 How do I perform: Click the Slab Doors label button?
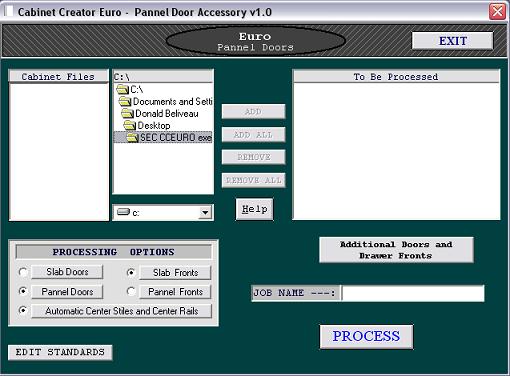point(67,272)
